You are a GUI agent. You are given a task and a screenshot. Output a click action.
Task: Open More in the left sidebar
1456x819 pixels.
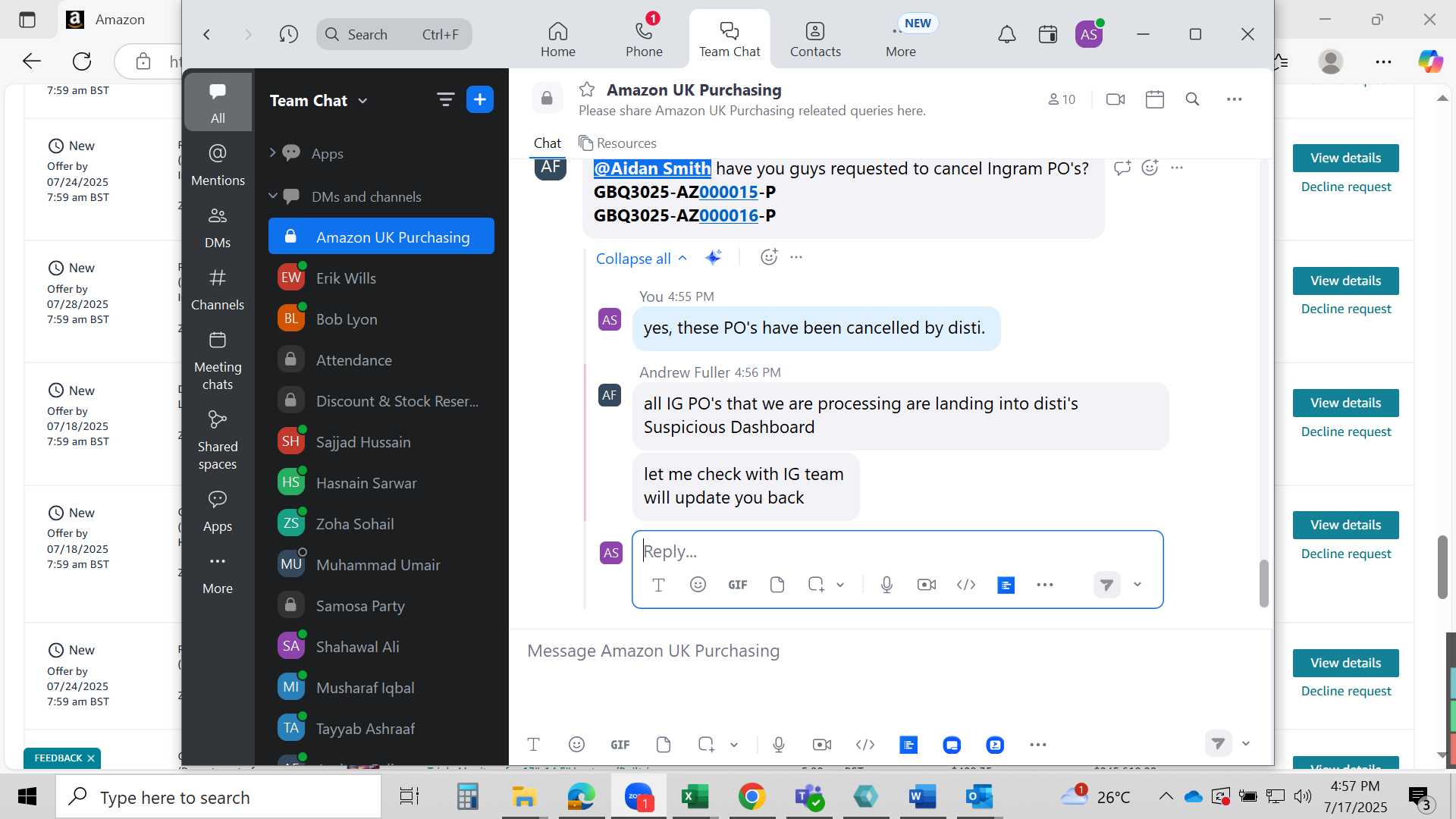point(218,573)
